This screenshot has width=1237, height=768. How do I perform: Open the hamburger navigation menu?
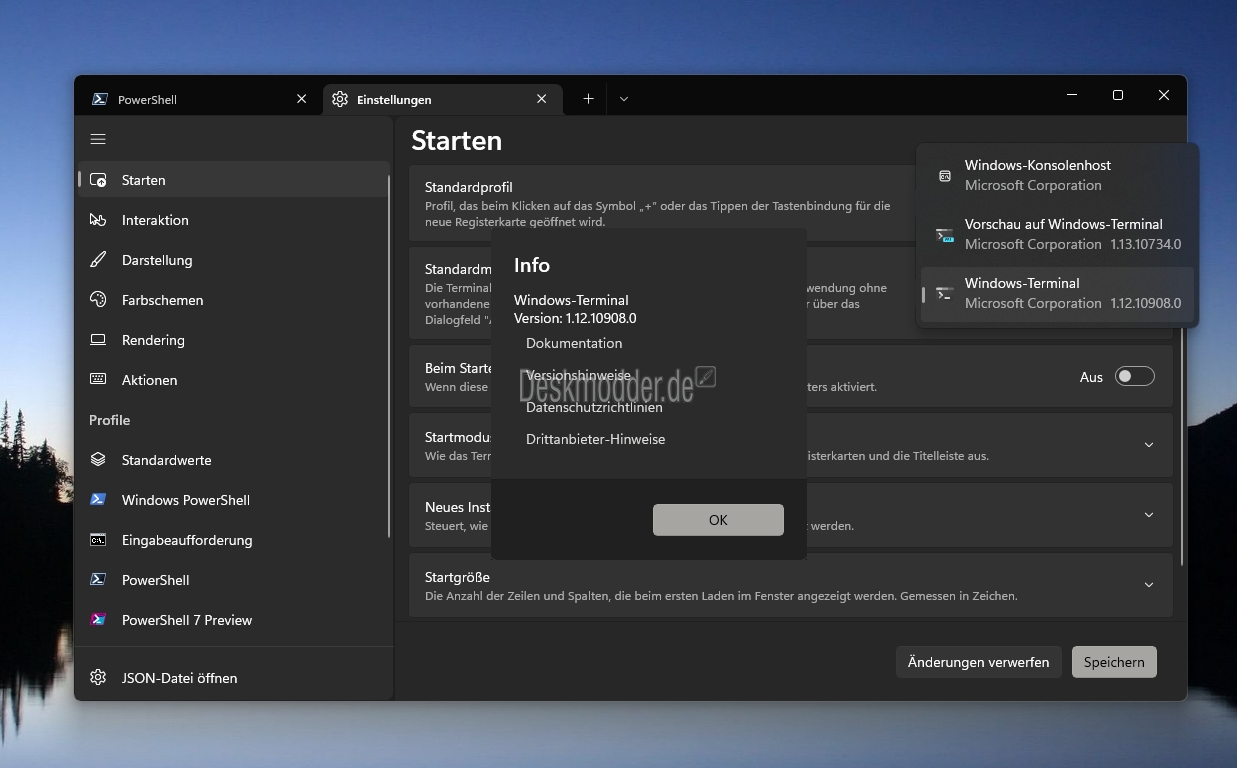98,139
